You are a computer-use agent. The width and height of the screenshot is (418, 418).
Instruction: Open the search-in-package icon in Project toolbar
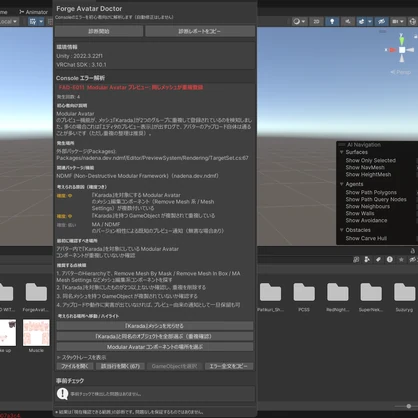click(356, 259)
